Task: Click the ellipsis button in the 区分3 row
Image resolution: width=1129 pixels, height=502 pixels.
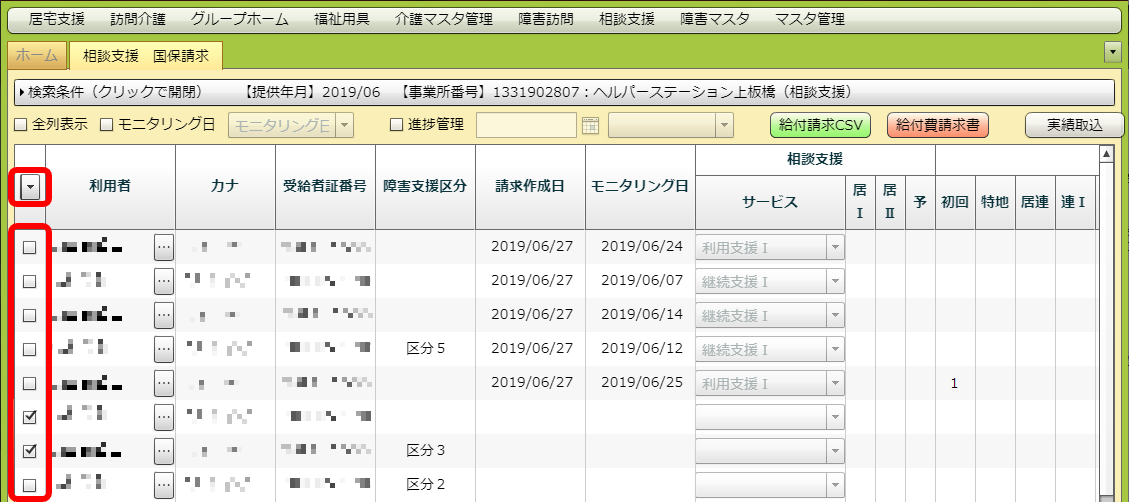Action: (x=164, y=451)
